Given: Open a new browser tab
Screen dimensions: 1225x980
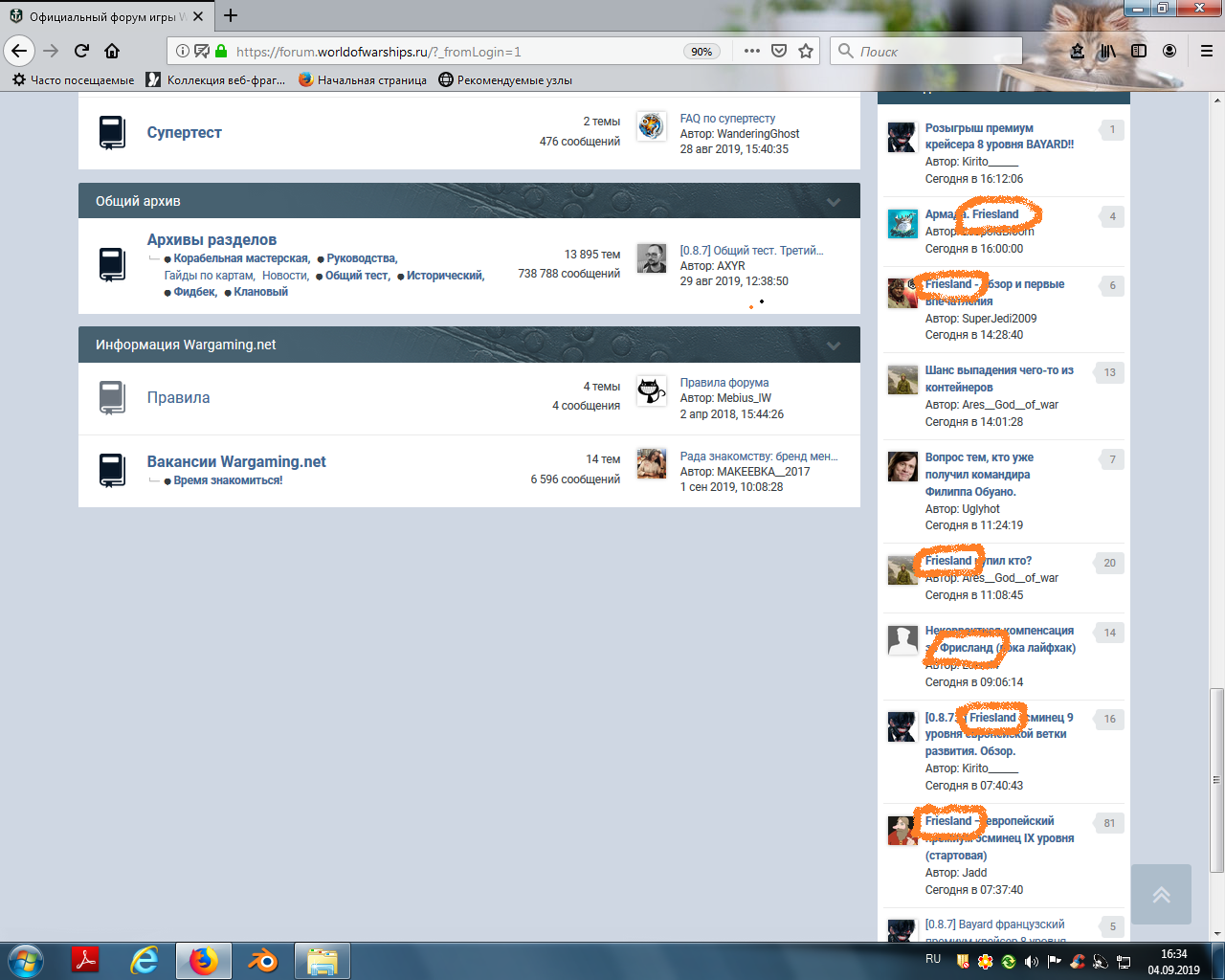Looking at the screenshot, I should click(x=231, y=15).
